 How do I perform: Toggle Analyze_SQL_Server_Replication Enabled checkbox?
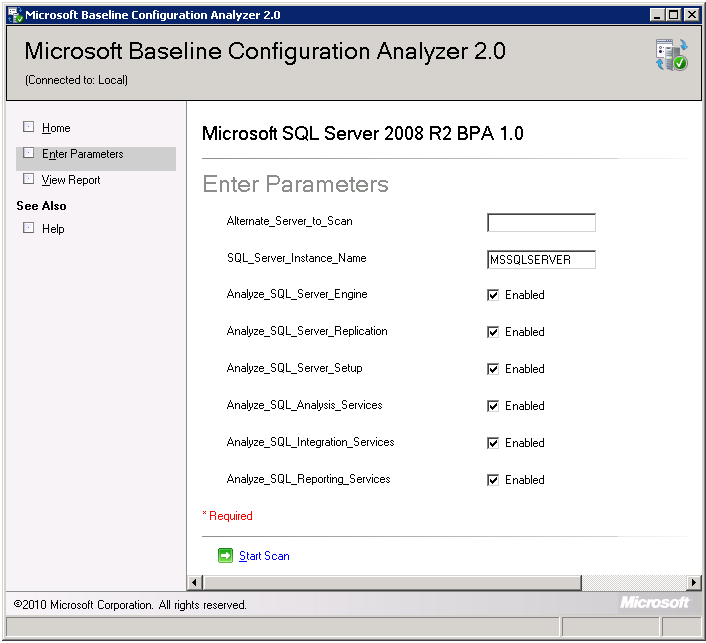(493, 332)
